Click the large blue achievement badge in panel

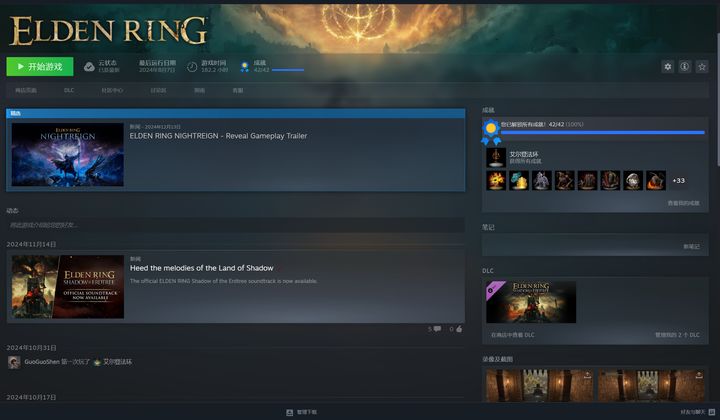tap(490, 132)
